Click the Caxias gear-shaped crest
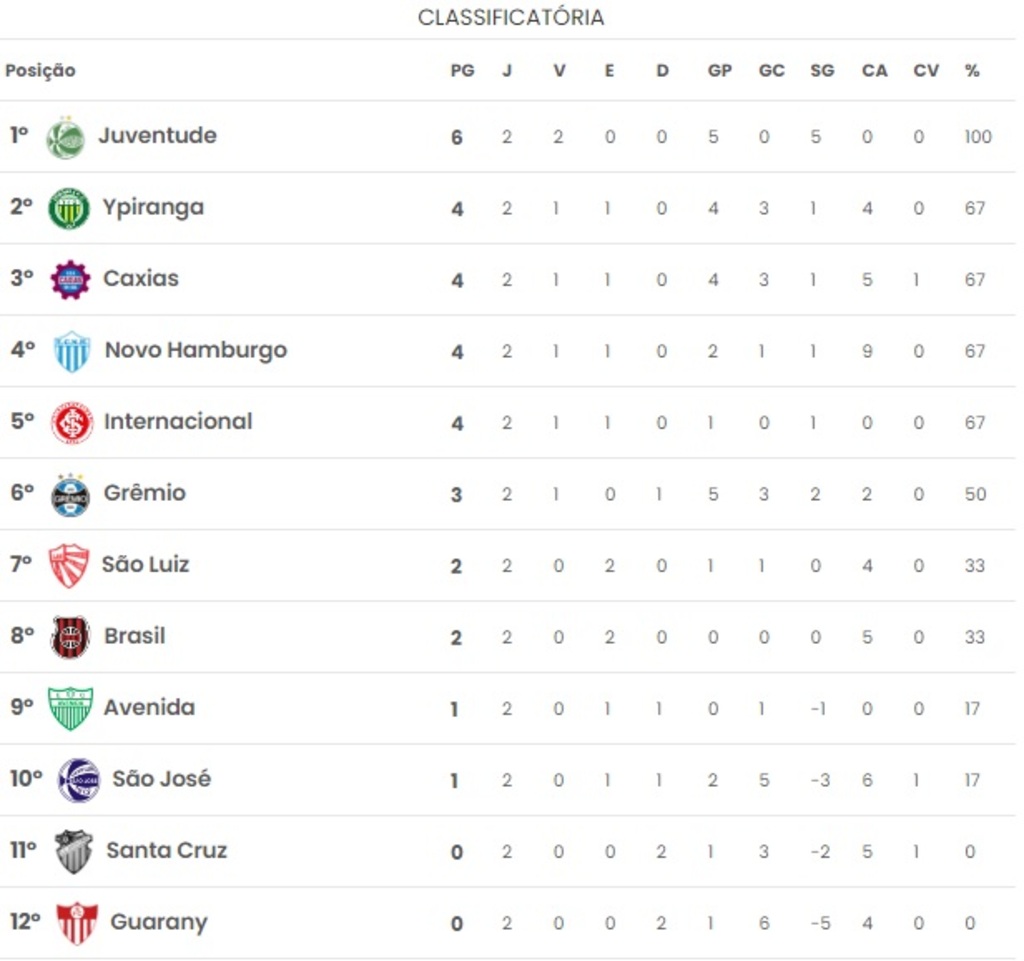Image resolution: width=1024 pixels, height=961 pixels. (x=70, y=279)
